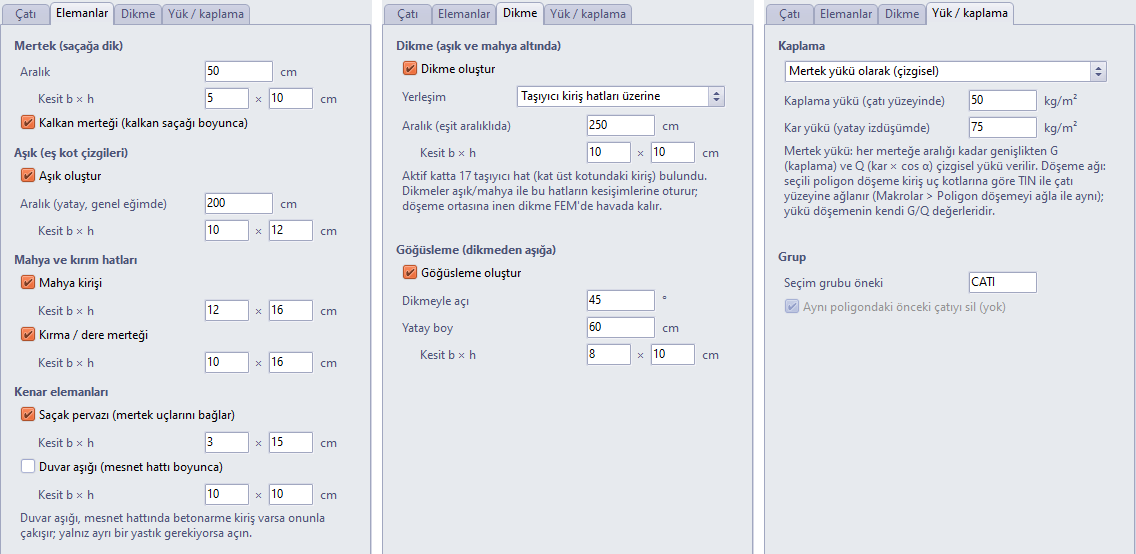Click the Mahya kirişi Kesit width field containing 12
Screen dimensions: 1136x554
227,310
